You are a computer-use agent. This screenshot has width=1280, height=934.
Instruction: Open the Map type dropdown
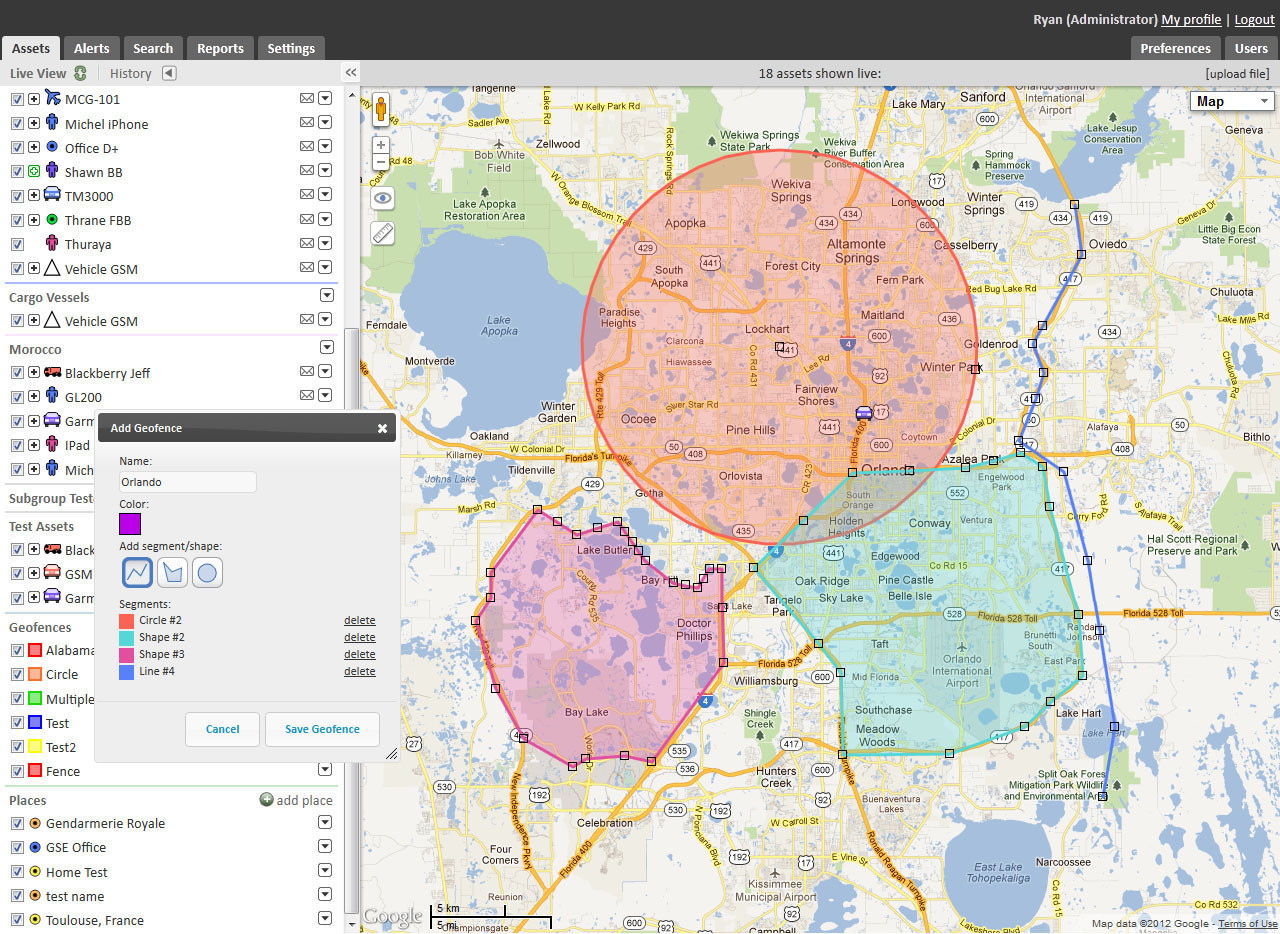tap(1231, 101)
